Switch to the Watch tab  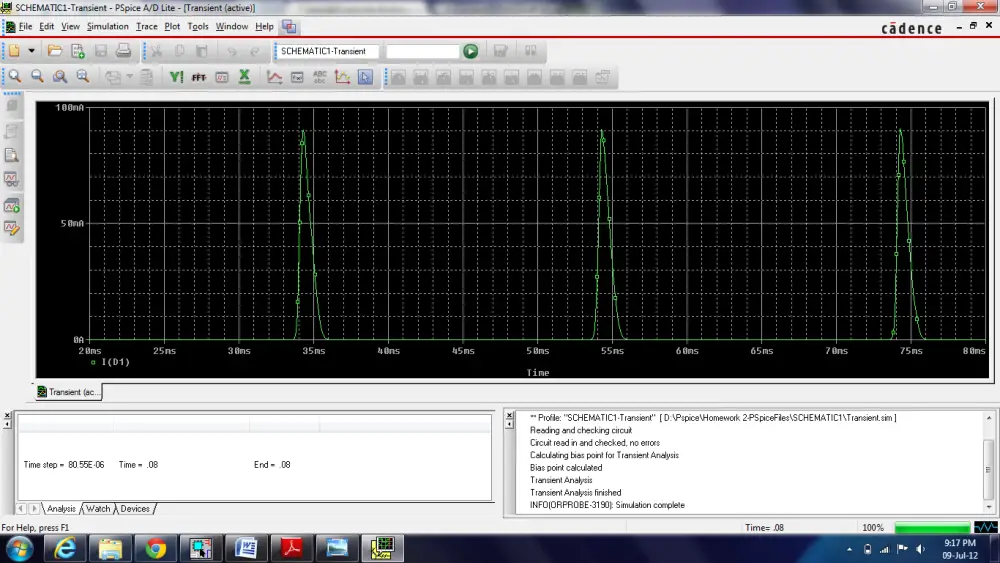[98, 508]
